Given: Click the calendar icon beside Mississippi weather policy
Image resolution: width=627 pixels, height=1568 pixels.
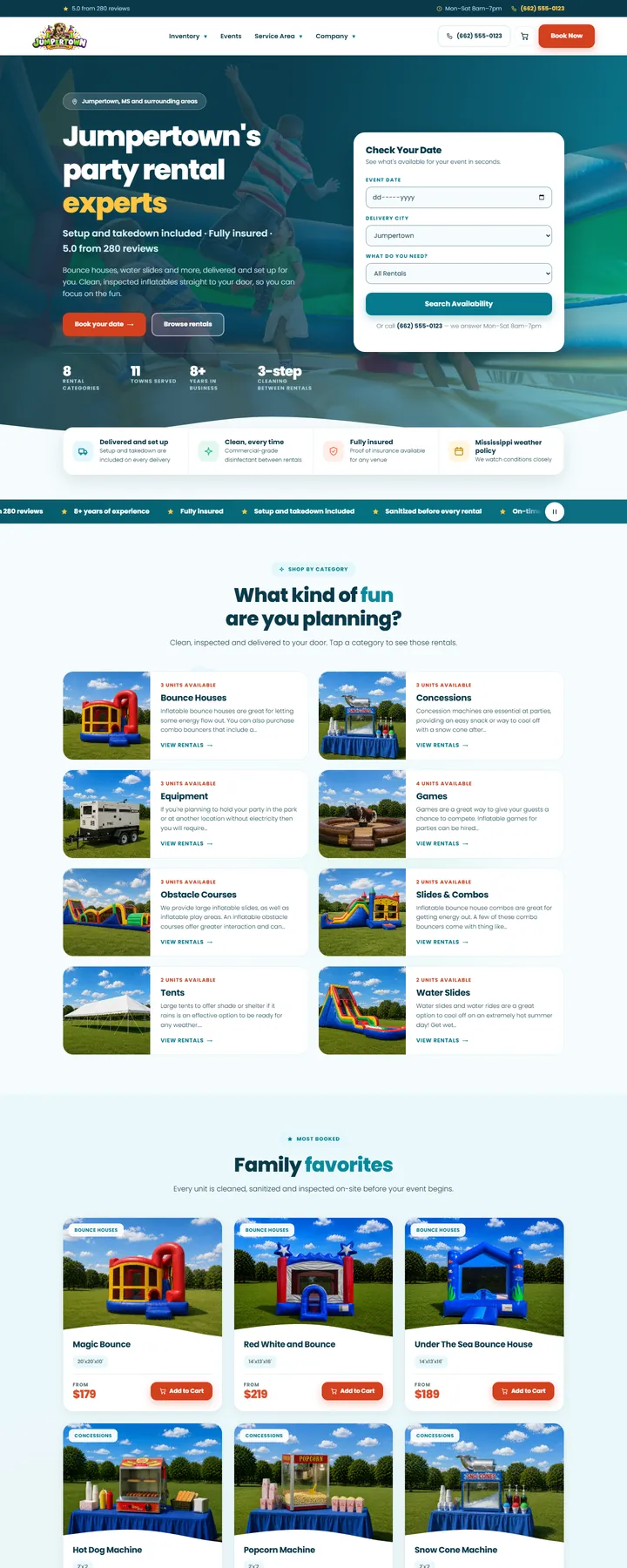Looking at the screenshot, I should click(x=458, y=451).
